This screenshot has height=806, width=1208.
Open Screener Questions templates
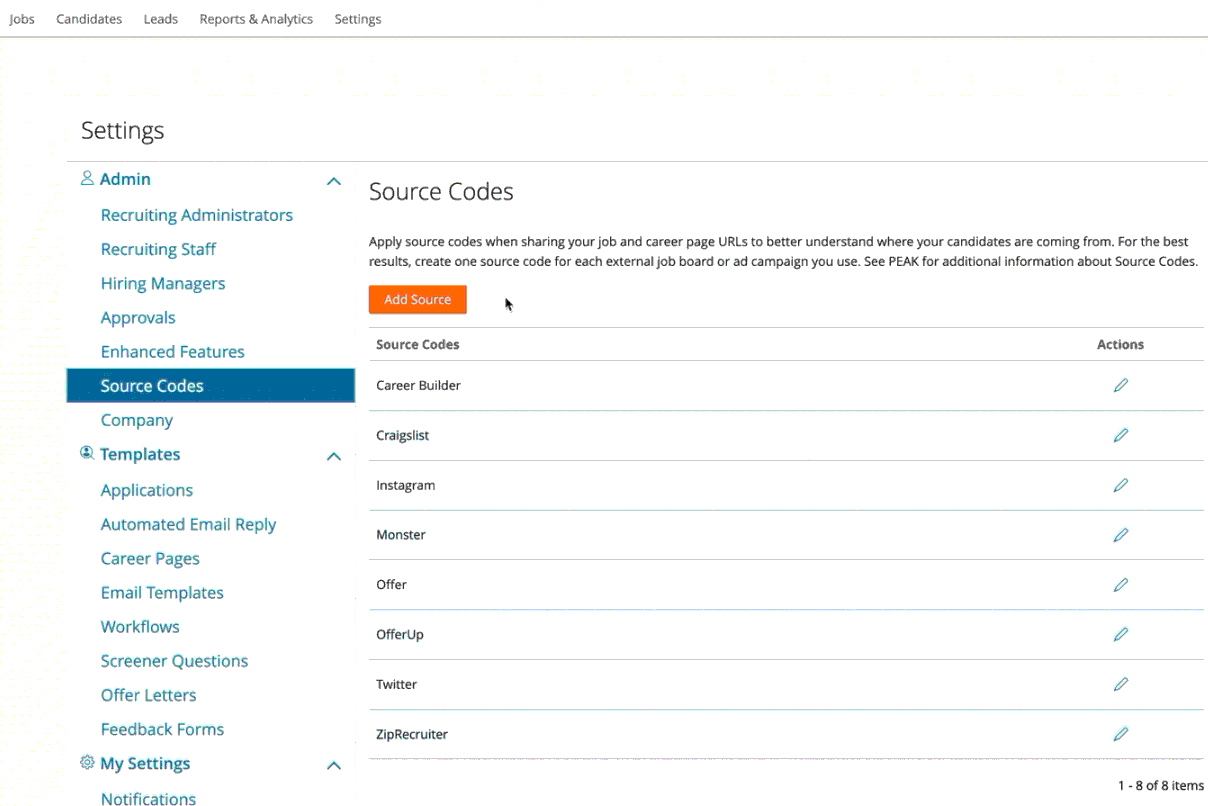coord(174,660)
